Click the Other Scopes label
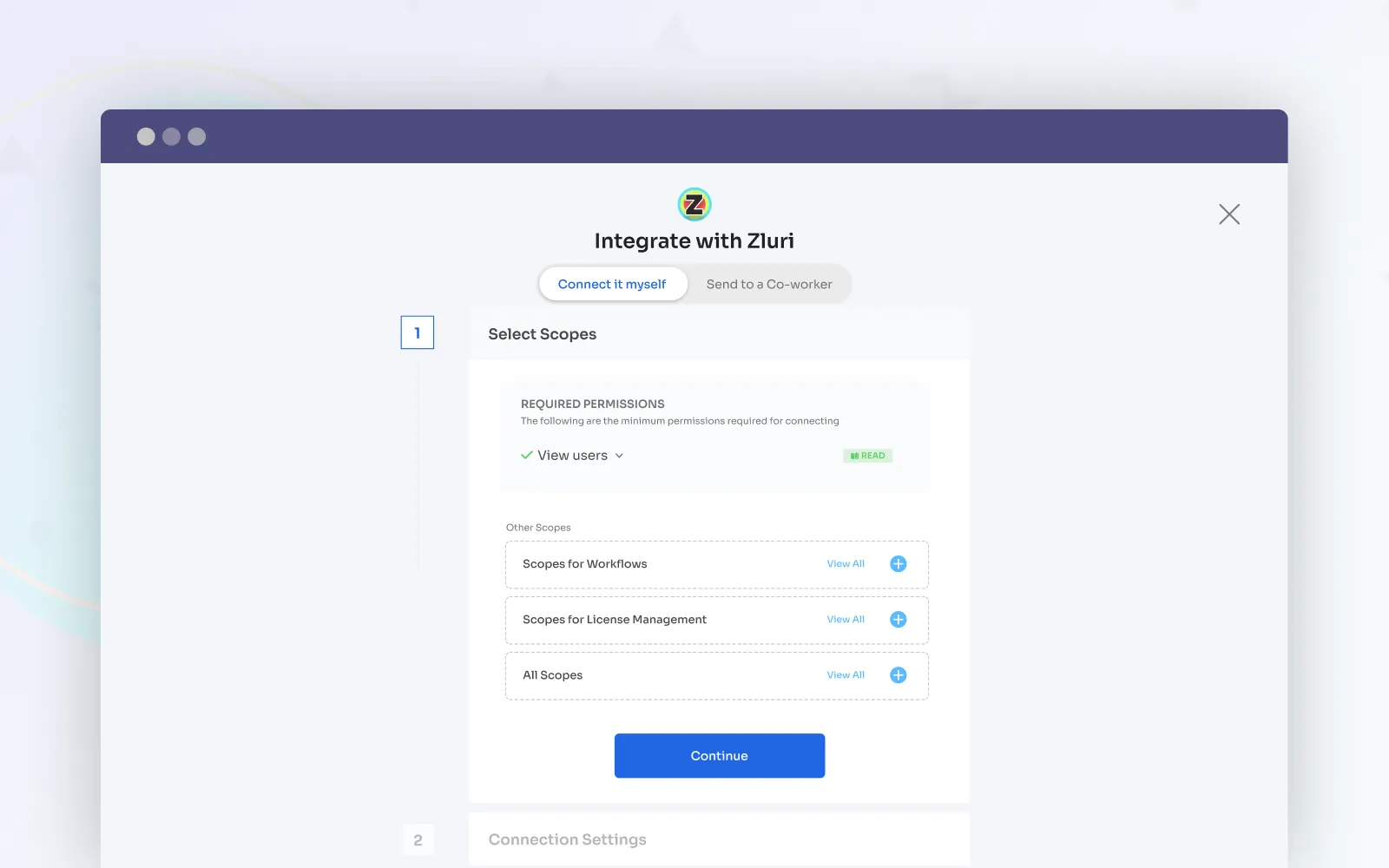The width and height of the screenshot is (1389, 868). click(538, 528)
